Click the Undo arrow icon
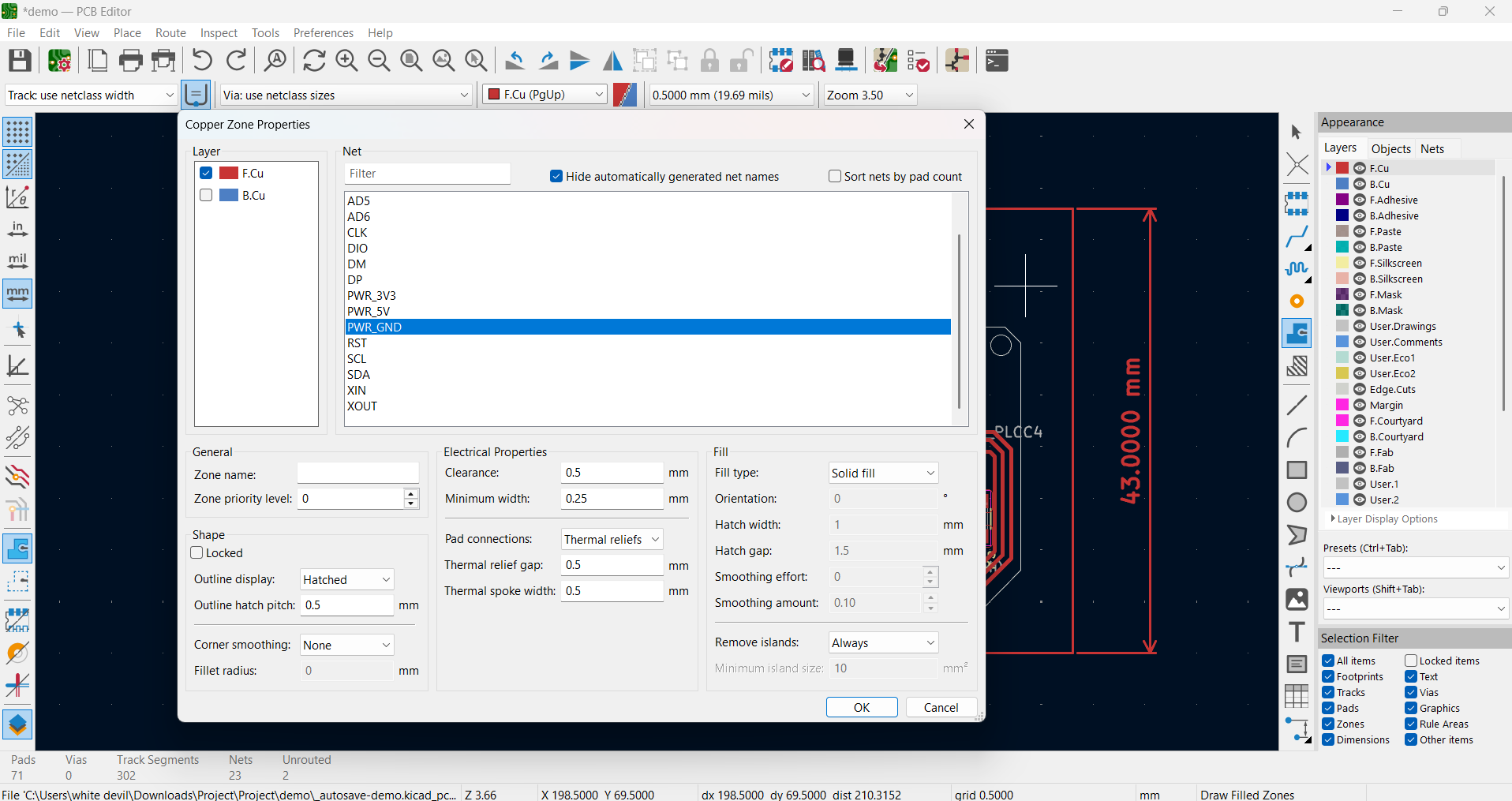The height and width of the screenshot is (801, 1512). point(203,61)
